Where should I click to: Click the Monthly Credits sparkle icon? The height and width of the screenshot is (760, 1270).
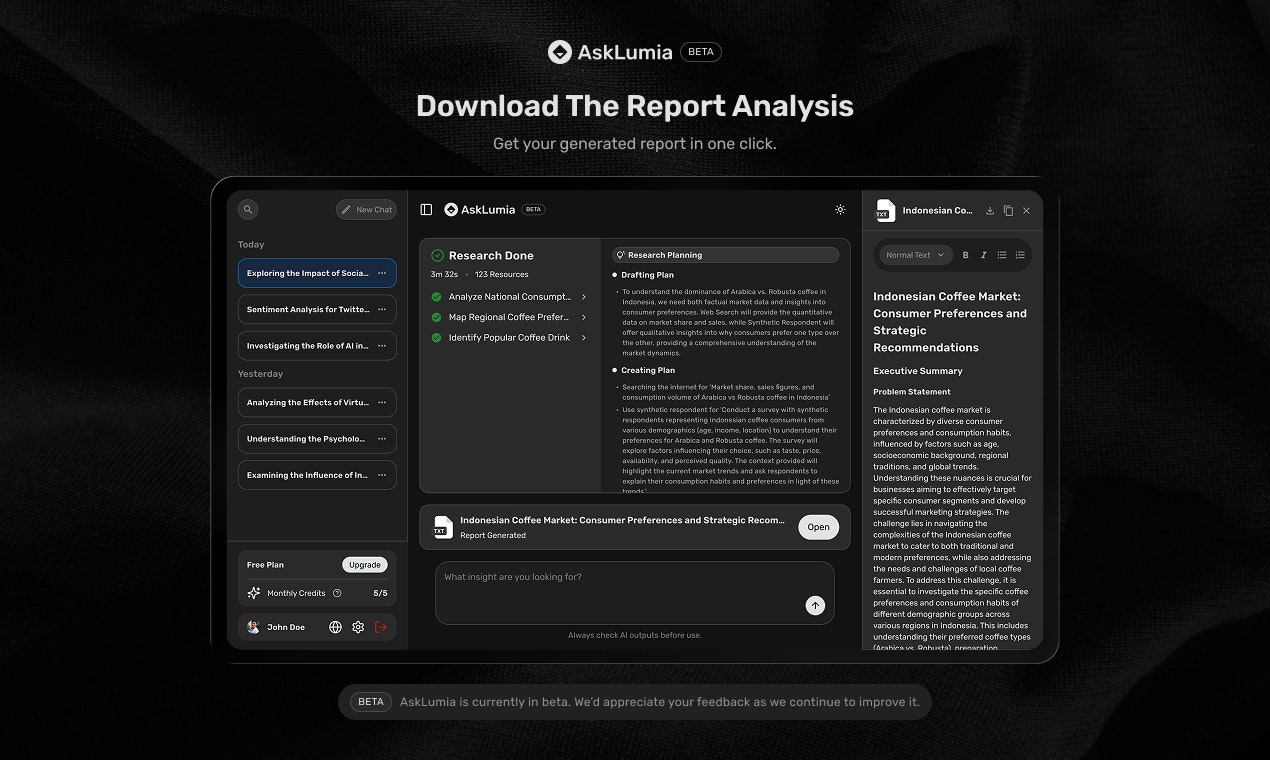pos(254,593)
